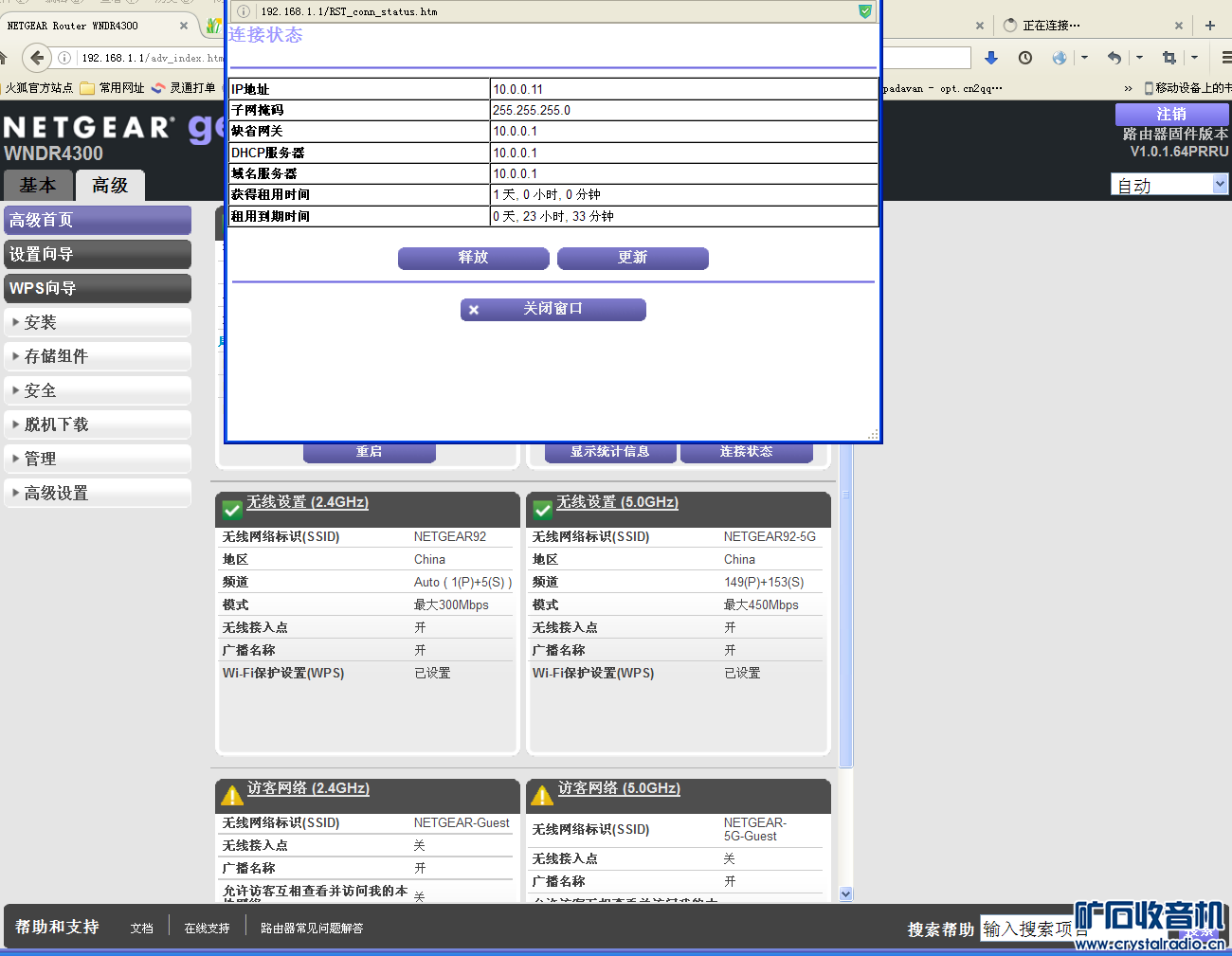Focus the main window adv_index address bar
Viewport: 1232px width, 956px height.
pos(152,58)
